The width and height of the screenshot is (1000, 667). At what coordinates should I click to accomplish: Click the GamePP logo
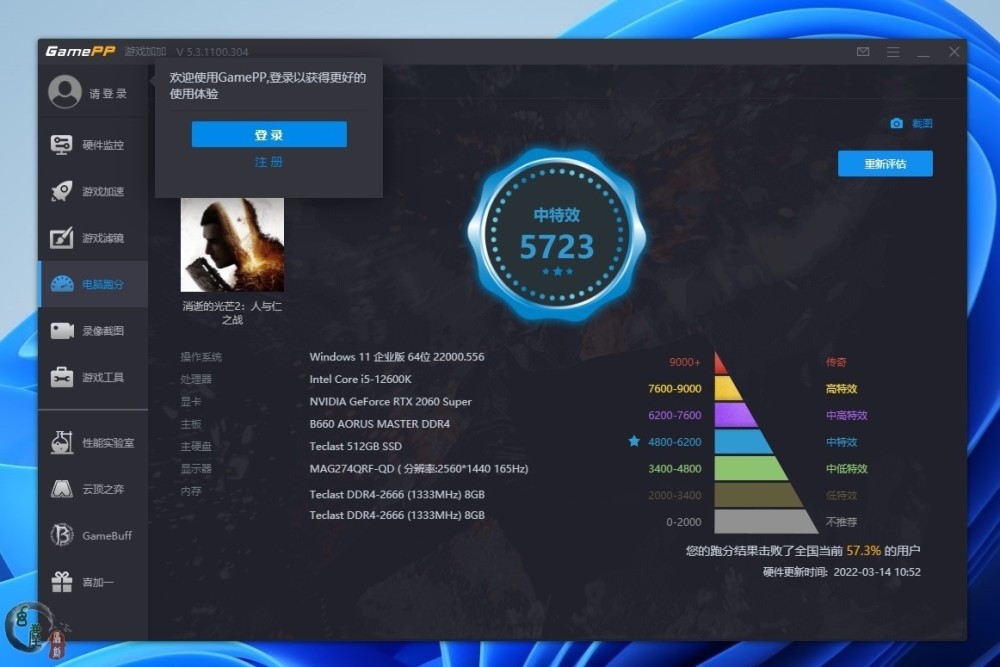pos(80,51)
